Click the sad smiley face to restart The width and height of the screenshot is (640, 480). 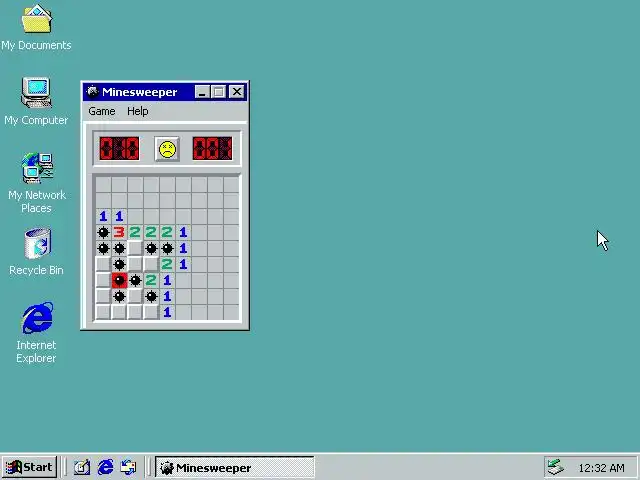167,149
